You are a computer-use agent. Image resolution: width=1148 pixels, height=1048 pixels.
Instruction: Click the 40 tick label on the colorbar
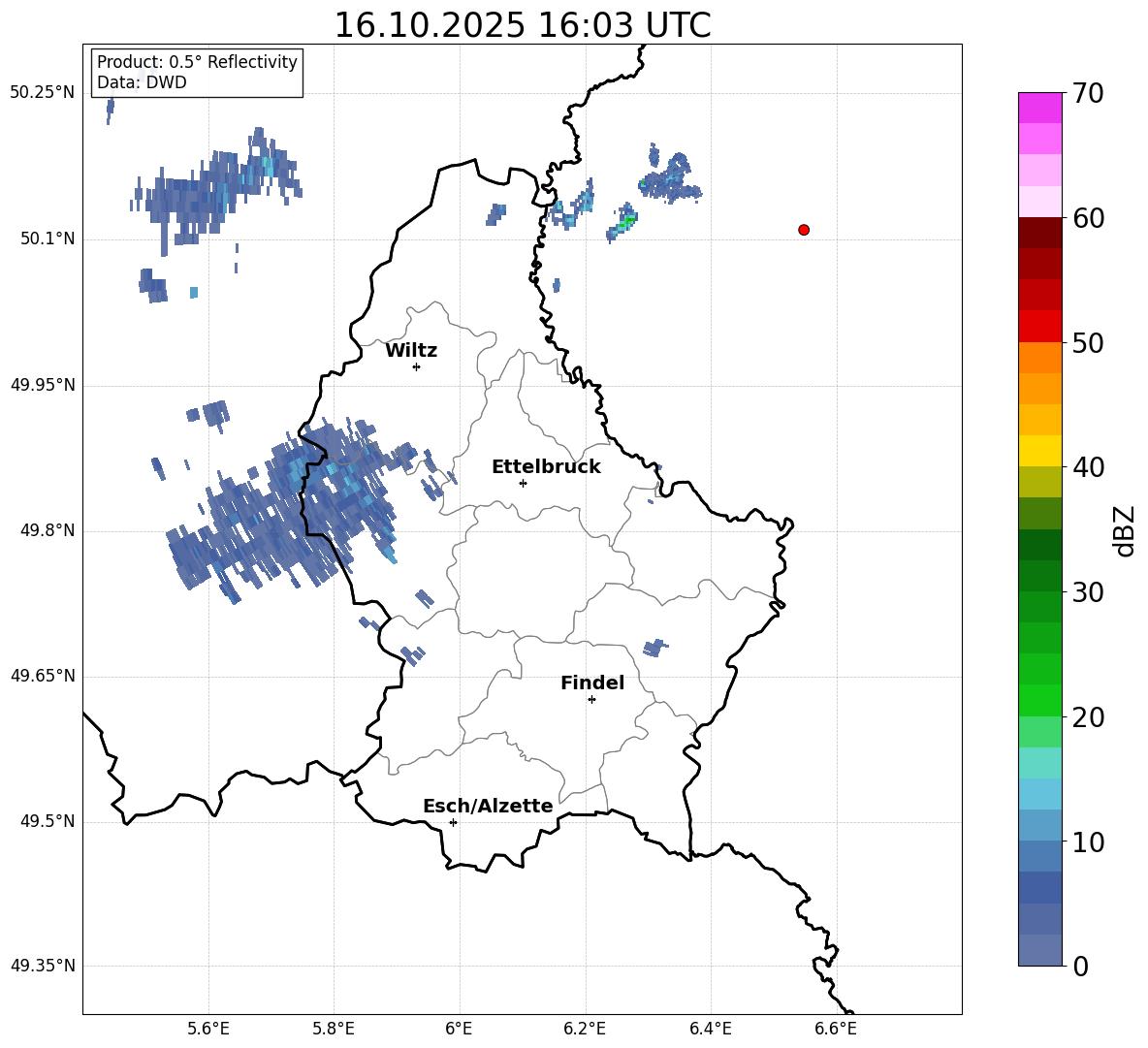coord(1088,467)
